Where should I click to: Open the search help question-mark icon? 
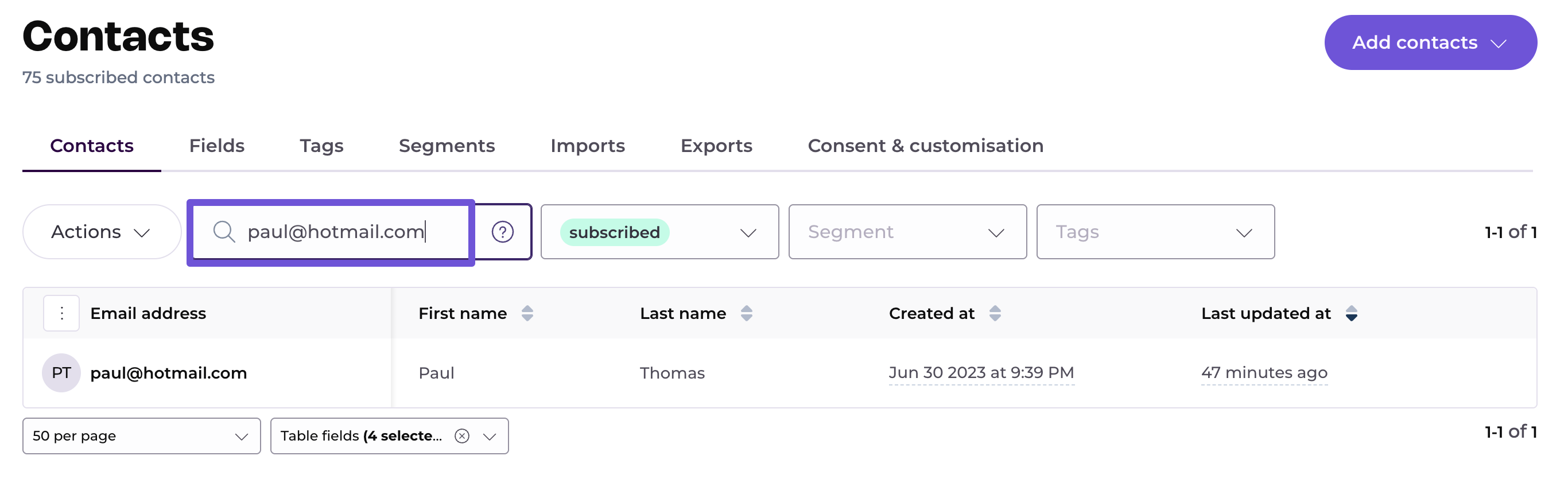(502, 232)
